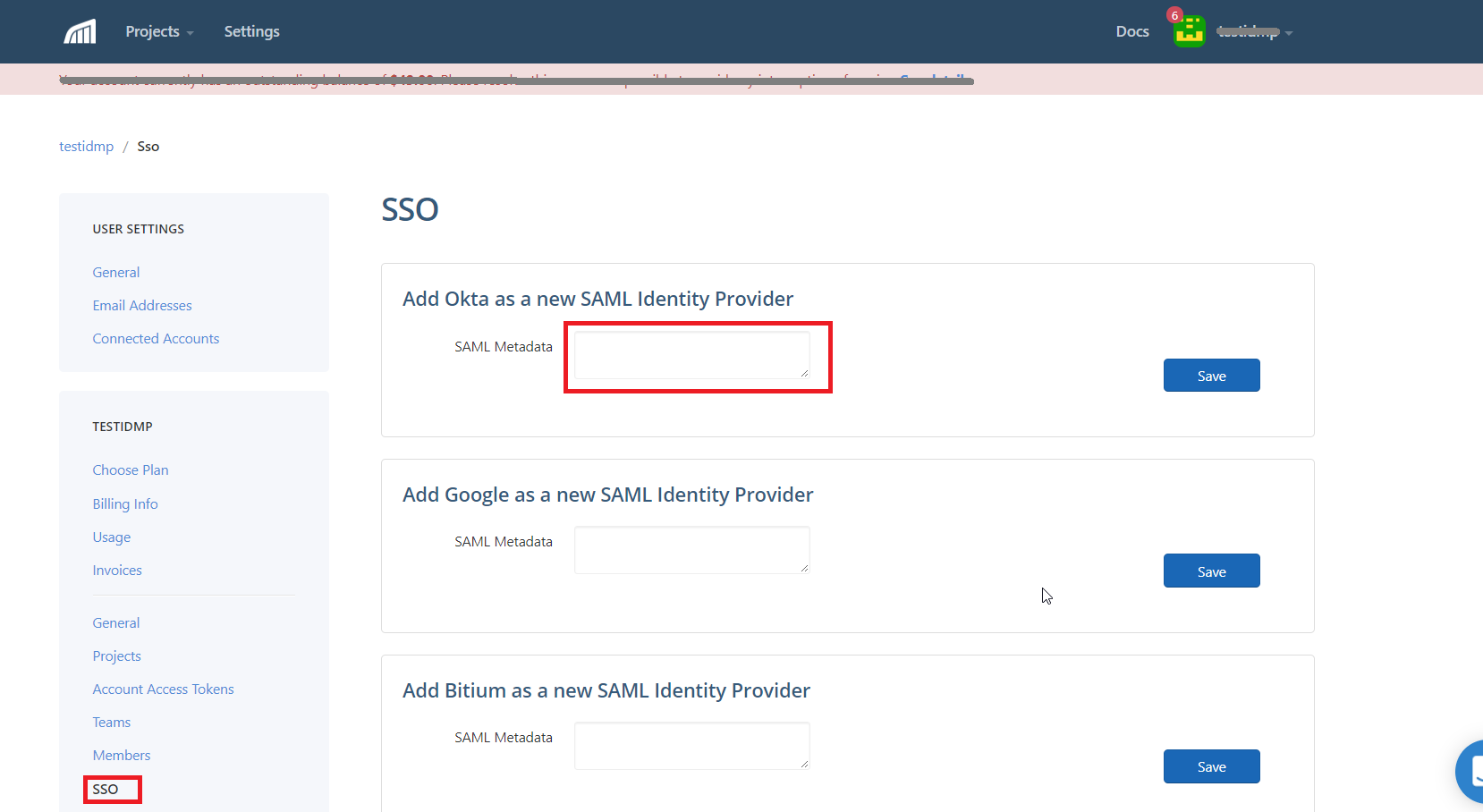
Task: Open Connected Accounts settings
Action: coord(156,338)
